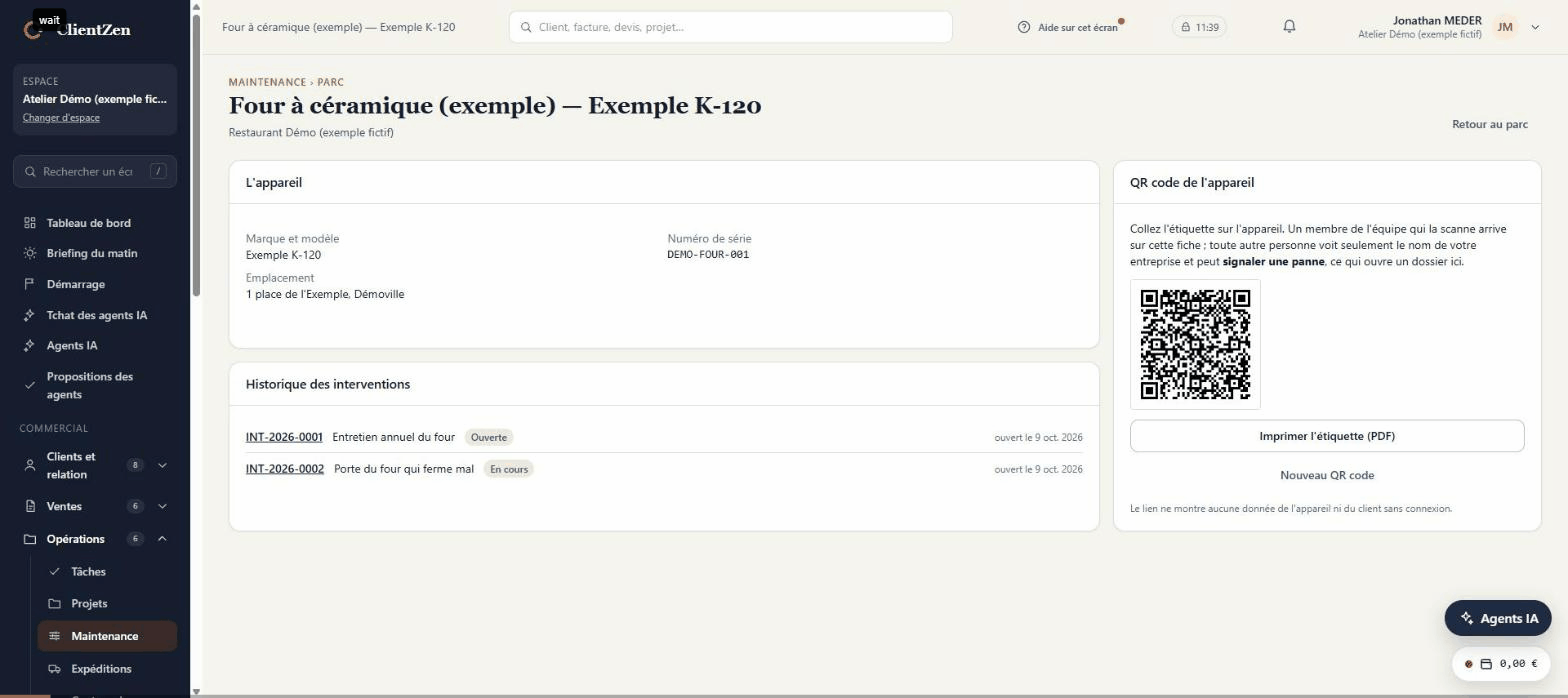Select the Maintenance sliders icon

coord(54,636)
